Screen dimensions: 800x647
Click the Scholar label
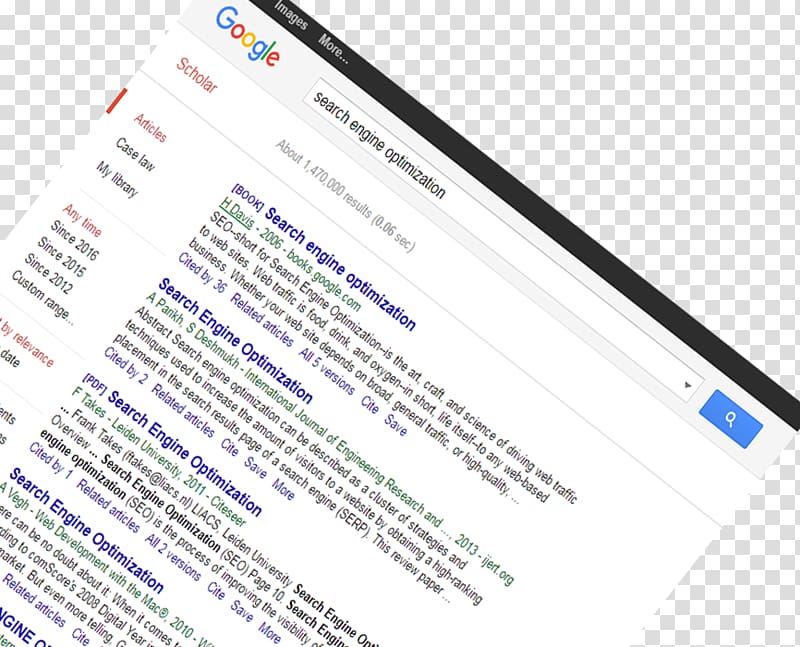pyautogui.click(x=197, y=75)
